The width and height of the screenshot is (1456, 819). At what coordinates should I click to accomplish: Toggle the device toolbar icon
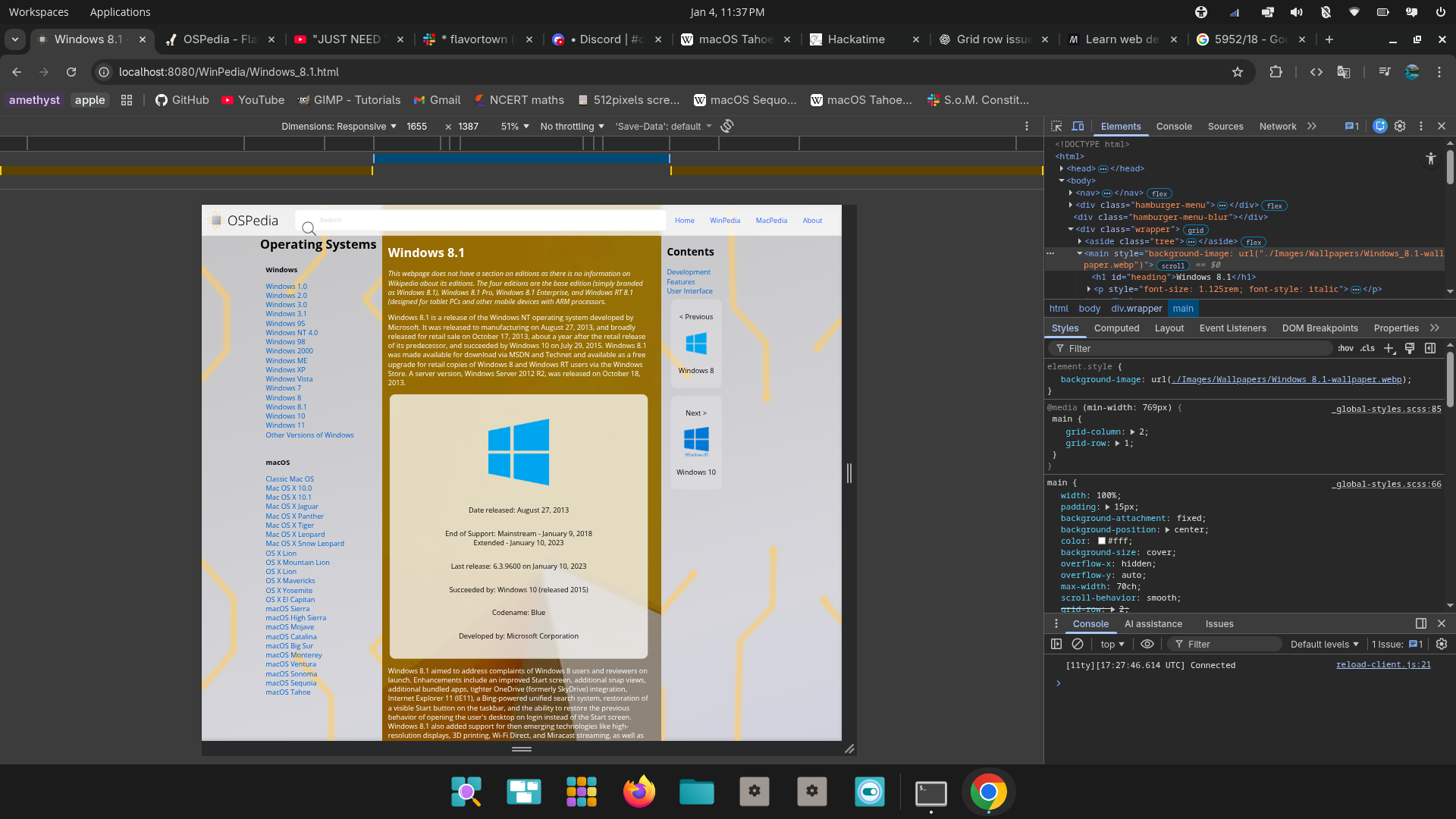[1078, 126]
